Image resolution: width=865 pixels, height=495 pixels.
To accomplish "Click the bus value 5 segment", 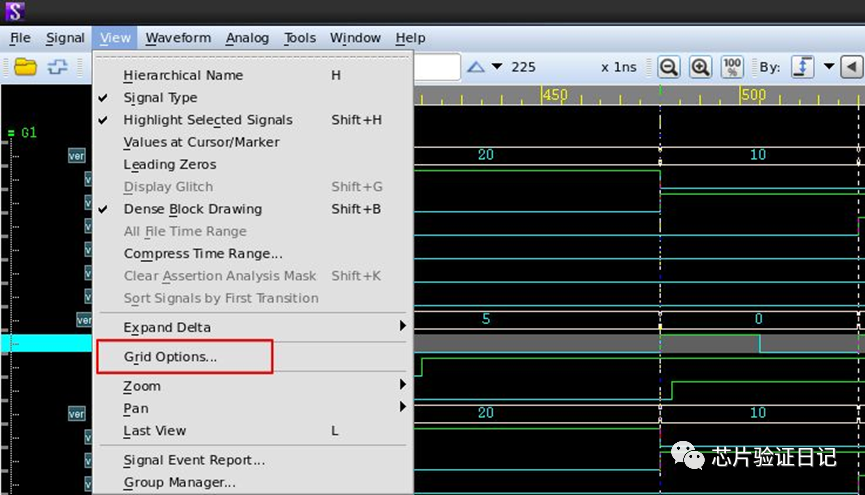I will click(x=485, y=319).
